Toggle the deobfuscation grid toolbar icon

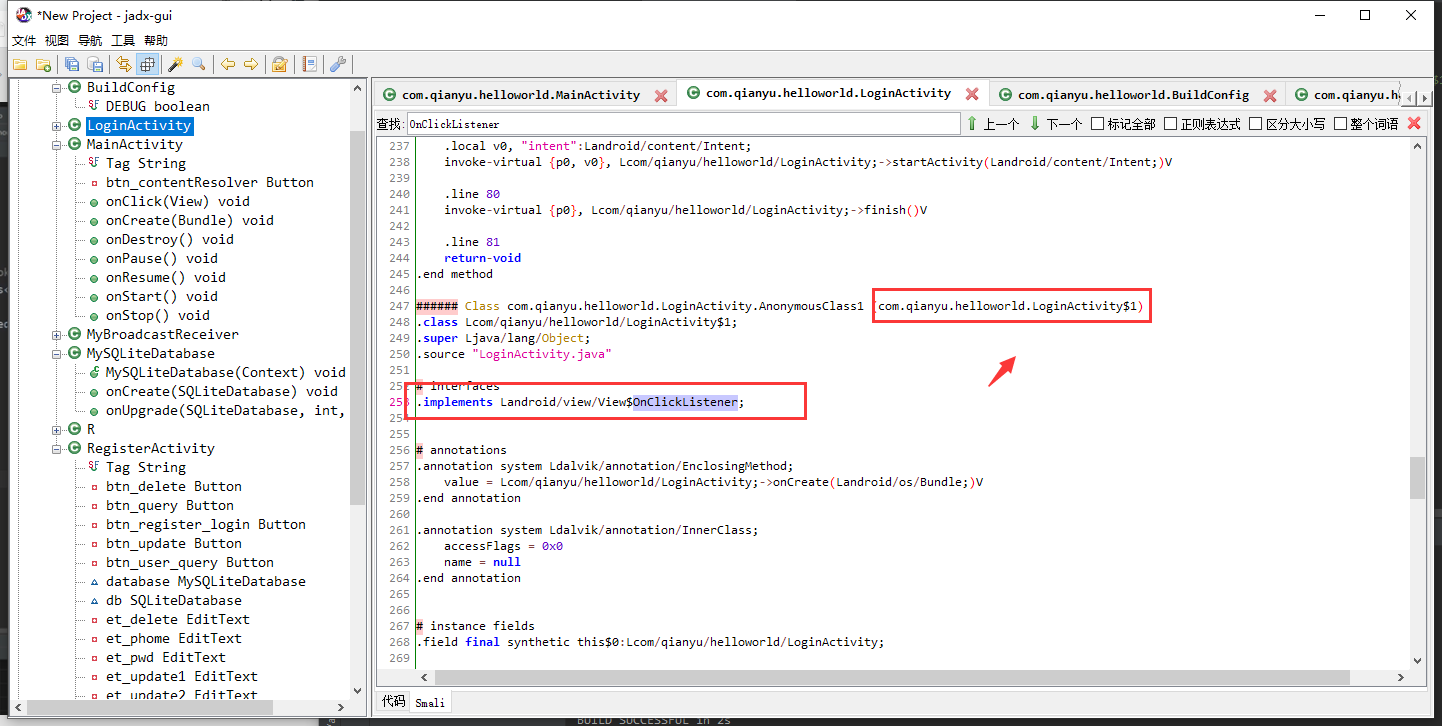(x=147, y=63)
